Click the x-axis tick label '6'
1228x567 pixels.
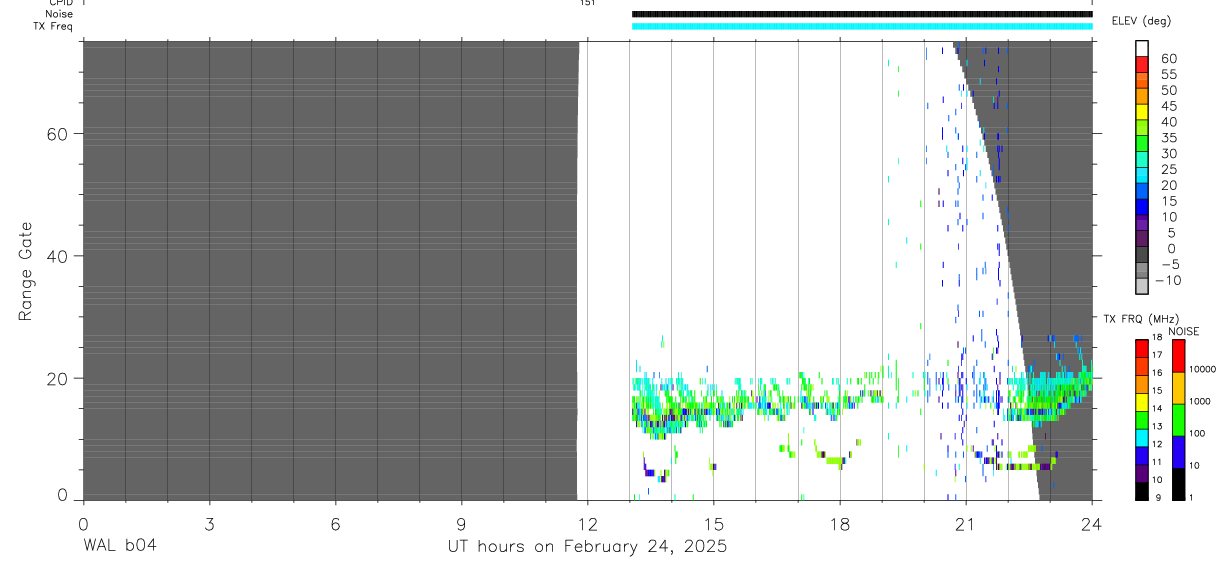[x=335, y=523]
